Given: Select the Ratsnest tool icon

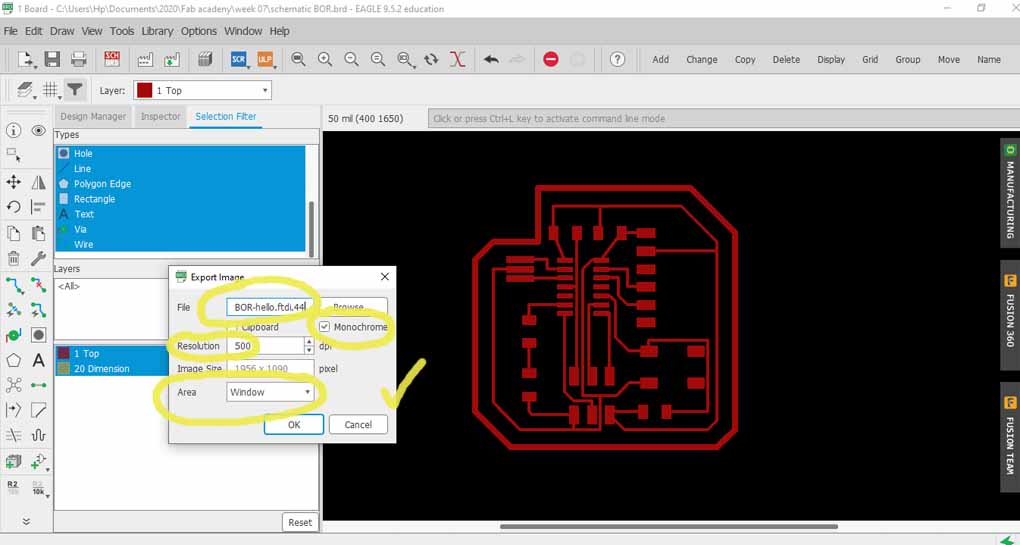Looking at the screenshot, I should click(13, 385).
